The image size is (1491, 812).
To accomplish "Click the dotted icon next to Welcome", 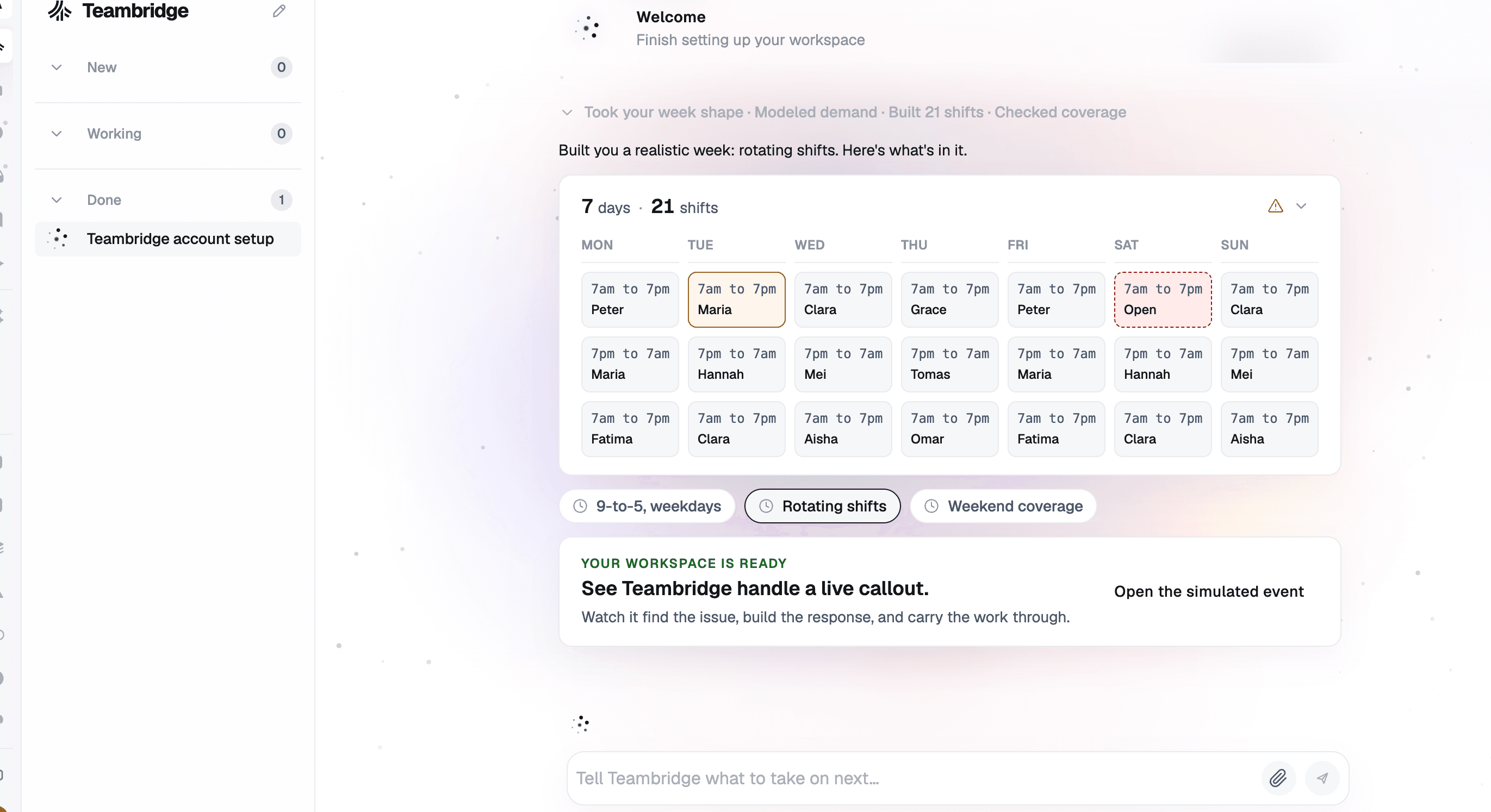I will pos(587,28).
